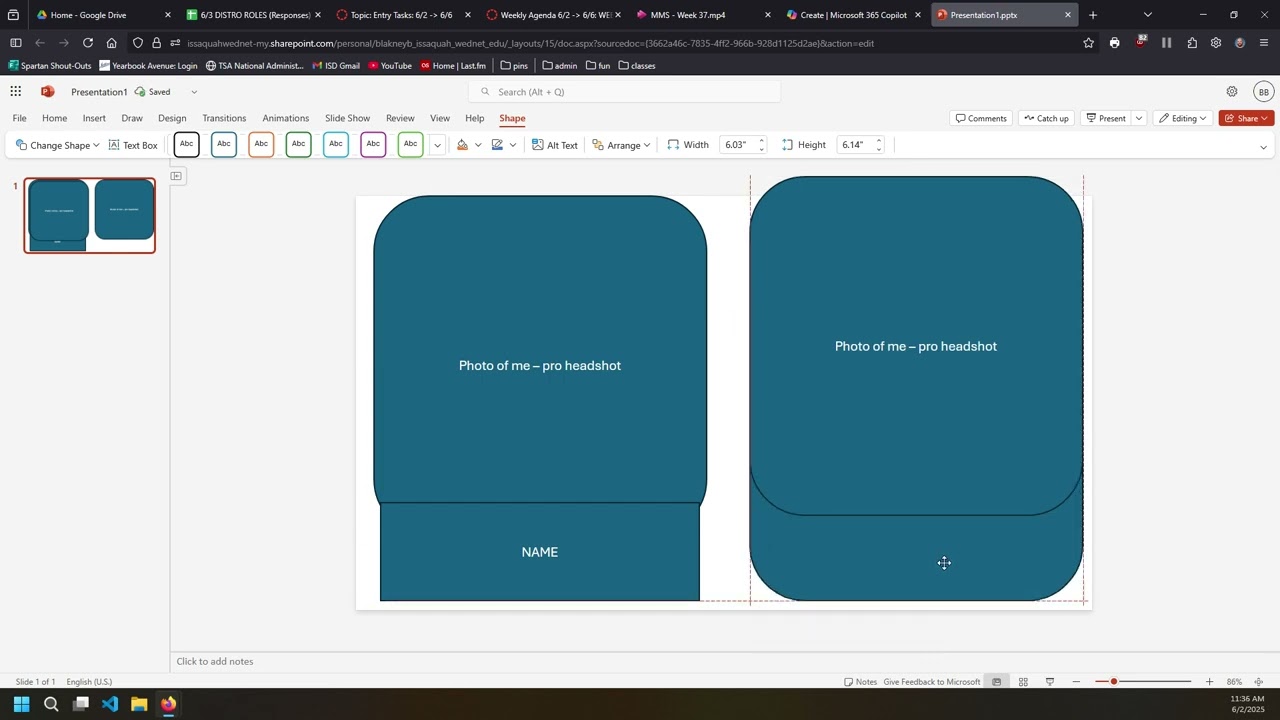Switch to the Slide Show tab
The width and height of the screenshot is (1280, 720).
coord(347,118)
